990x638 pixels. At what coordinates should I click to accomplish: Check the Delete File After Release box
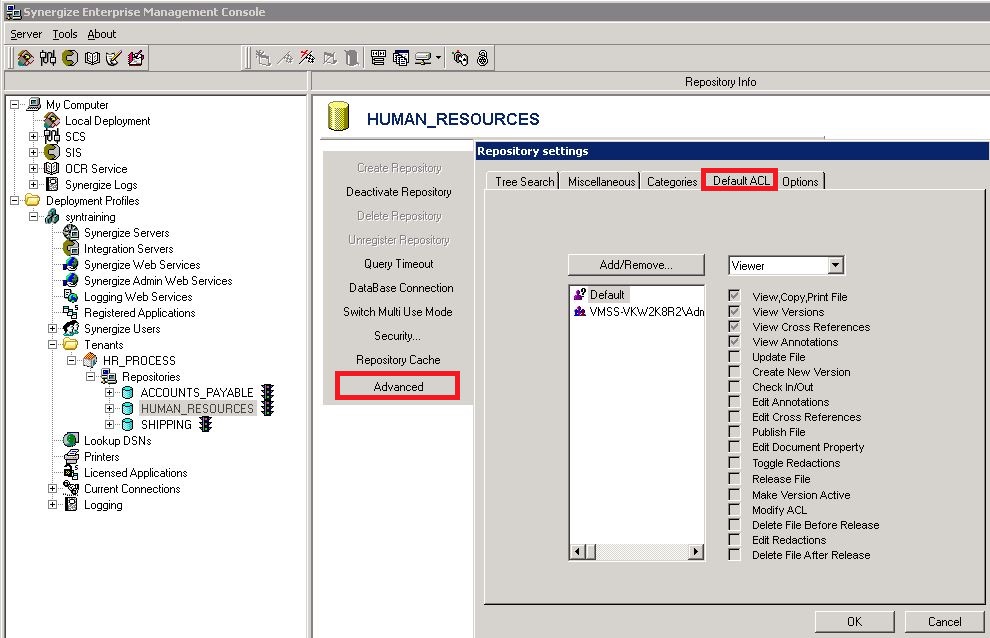point(734,555)
